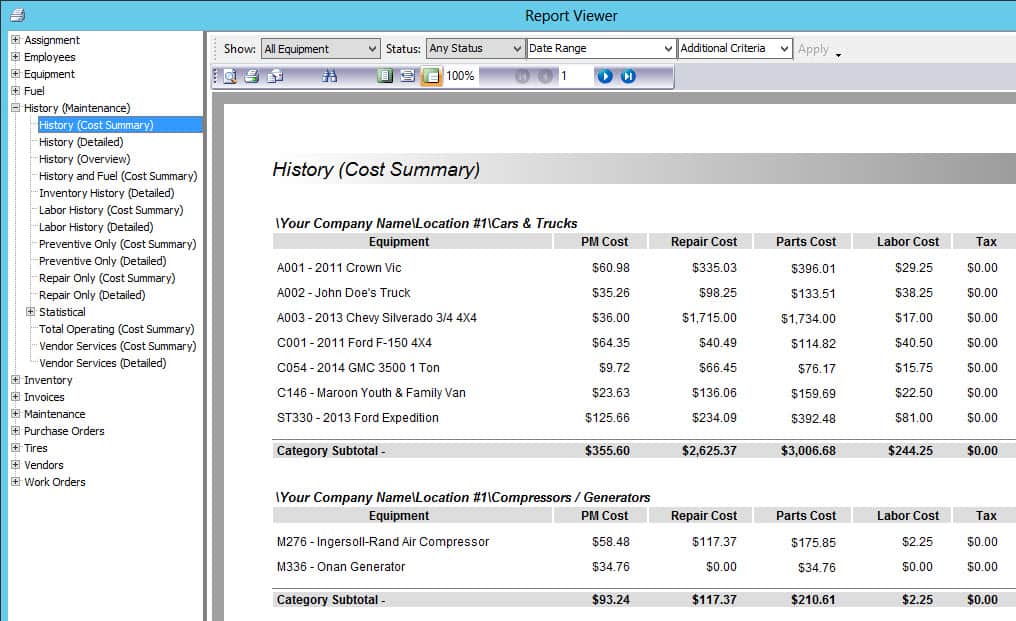This screenshot has height=621, width=1016.
Task: Select History (Cost Summary) report
Action: click(x=96, y=125)
